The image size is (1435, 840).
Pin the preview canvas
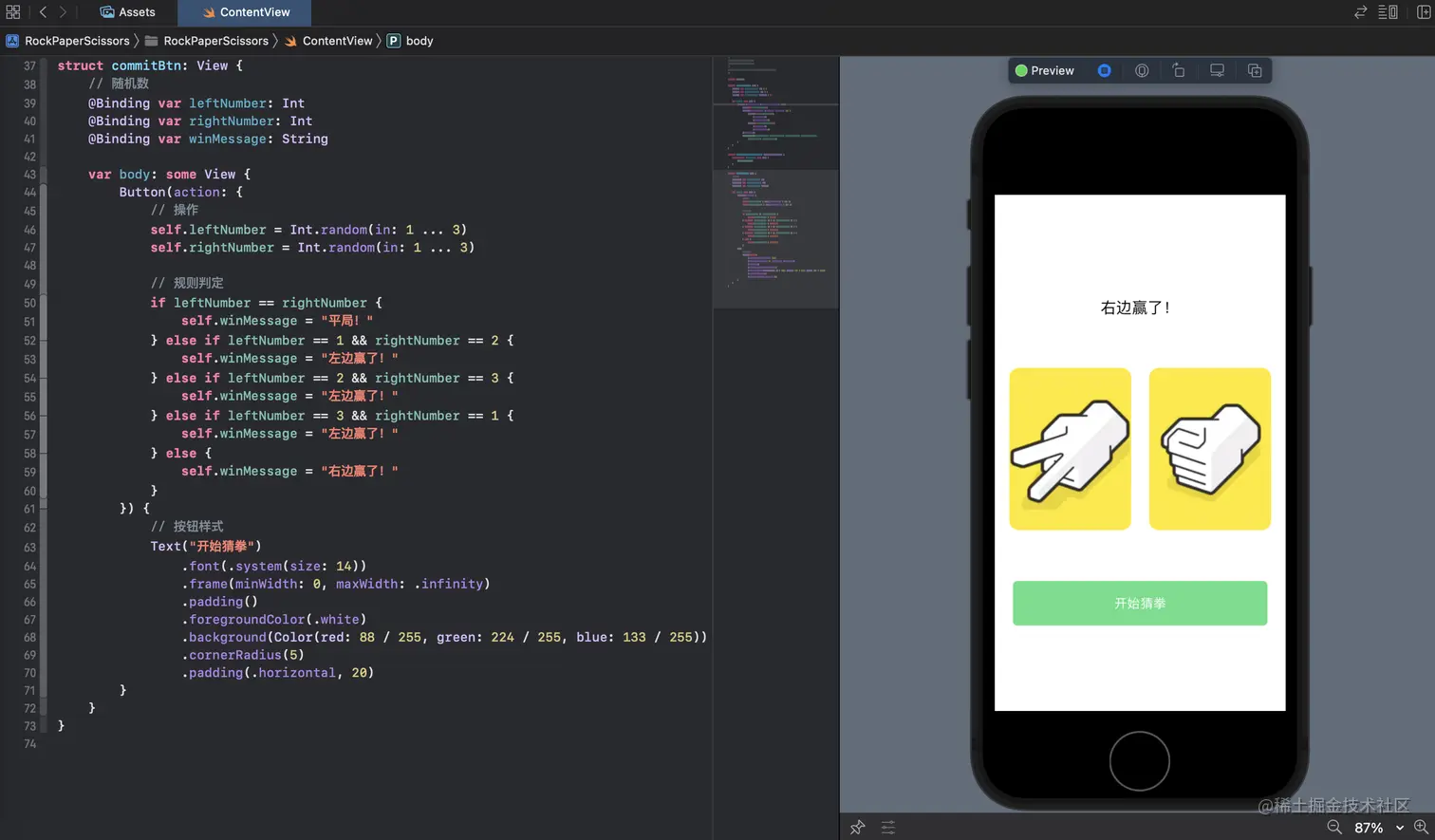coord(858,827)
